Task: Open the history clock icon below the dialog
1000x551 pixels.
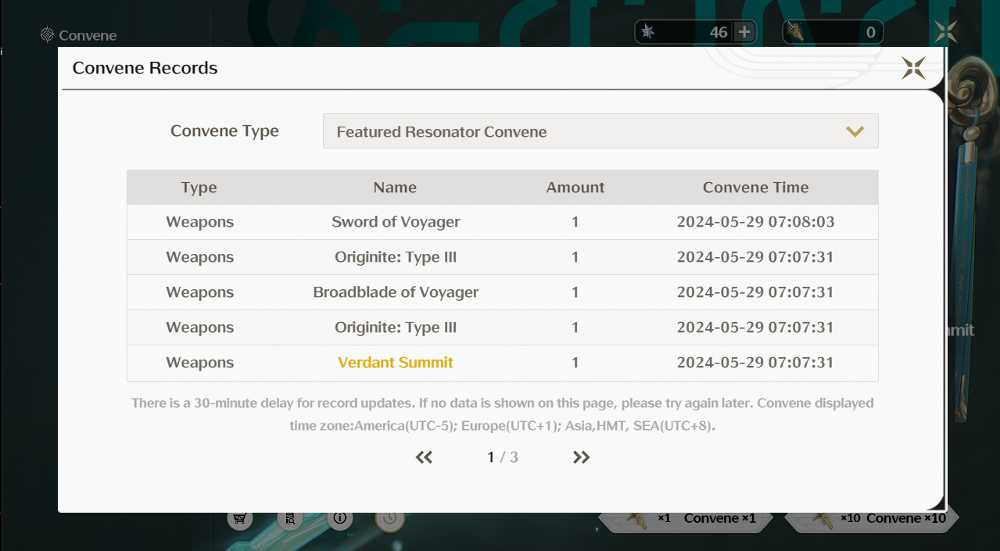Action: pos(390,519)
